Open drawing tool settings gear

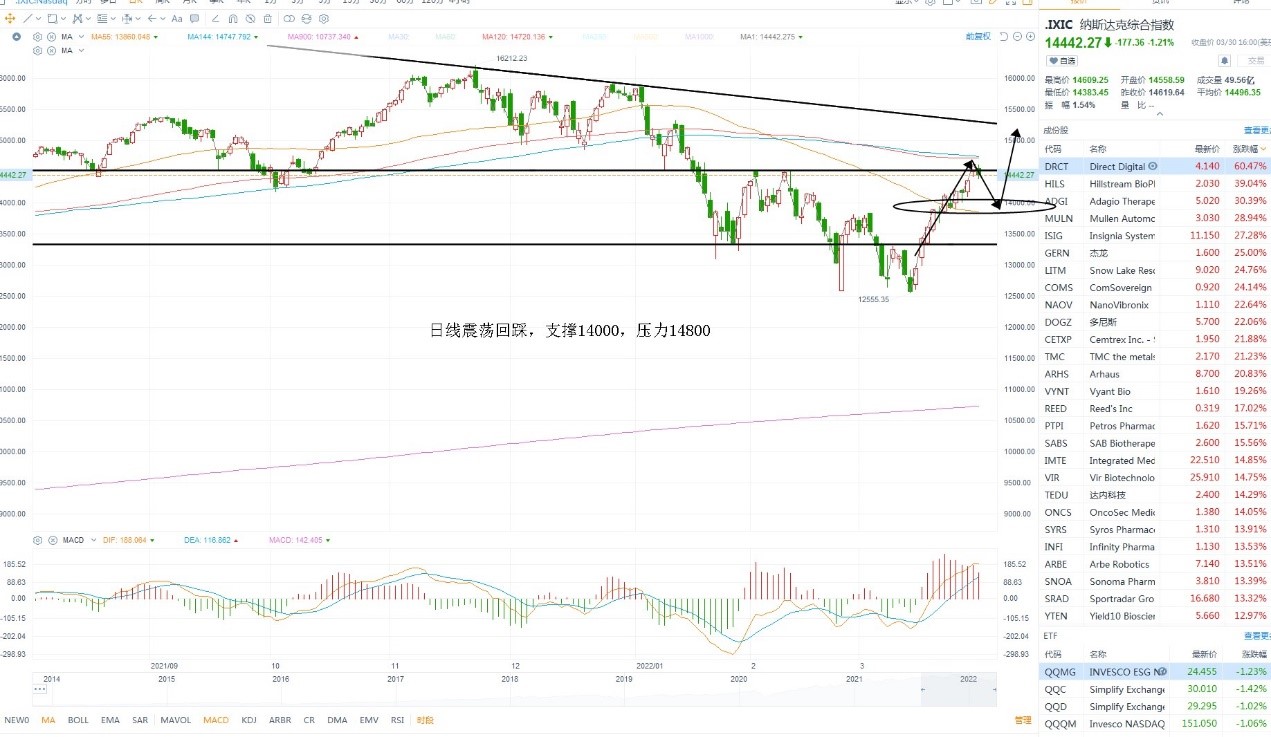pyautogui.click(x=324, y=18)
